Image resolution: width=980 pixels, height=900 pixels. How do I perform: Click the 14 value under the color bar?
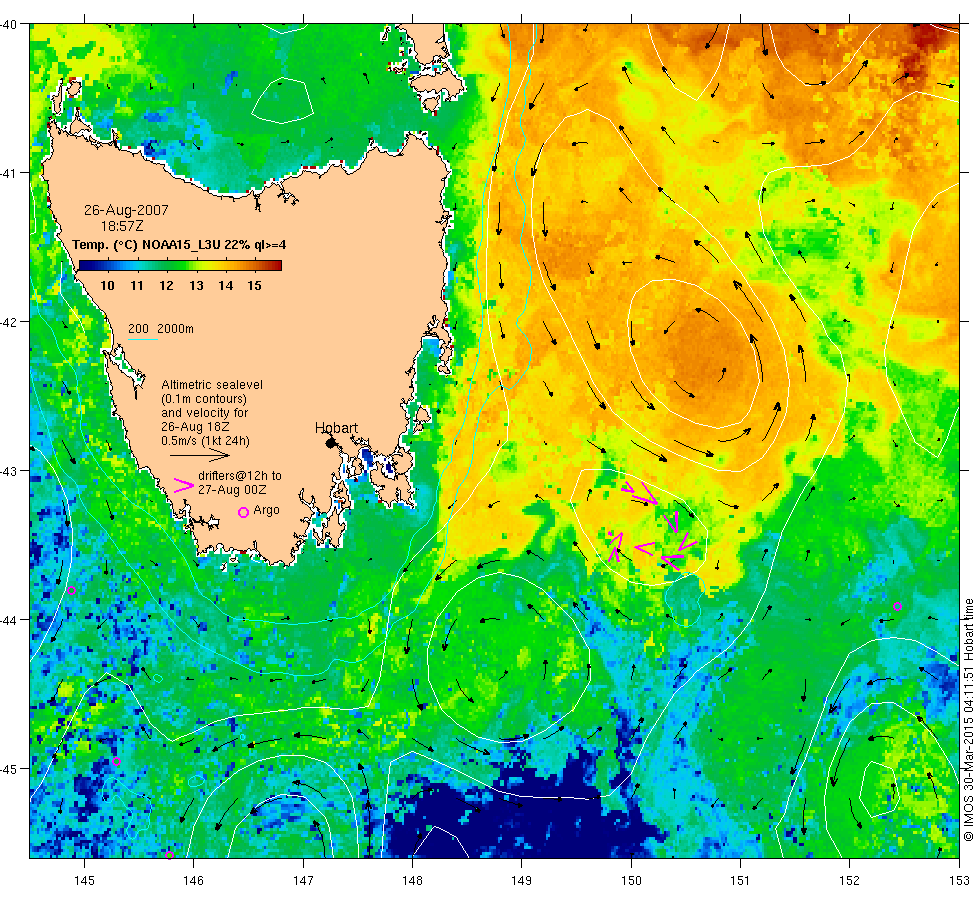point(226,286)
